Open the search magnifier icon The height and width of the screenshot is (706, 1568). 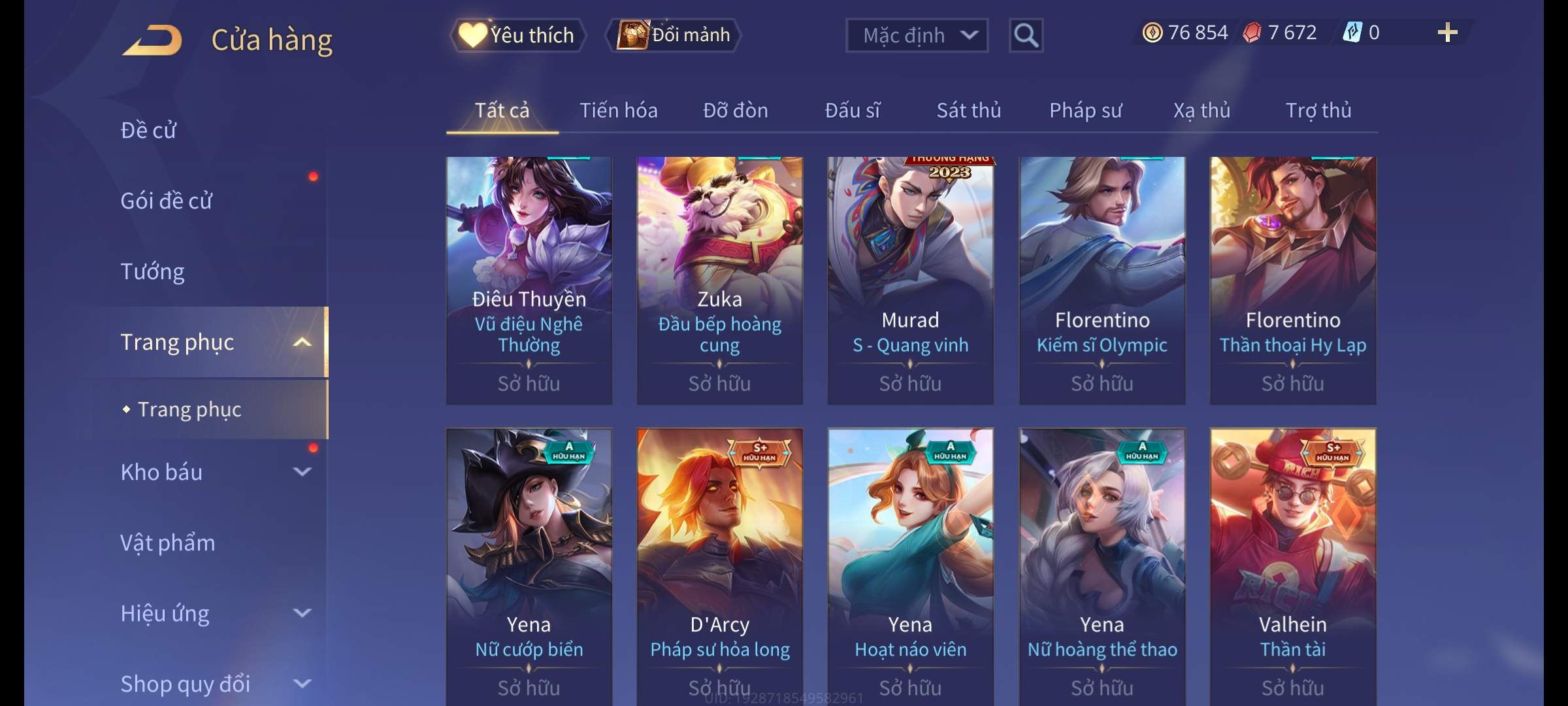click(x=1026, y=35)
